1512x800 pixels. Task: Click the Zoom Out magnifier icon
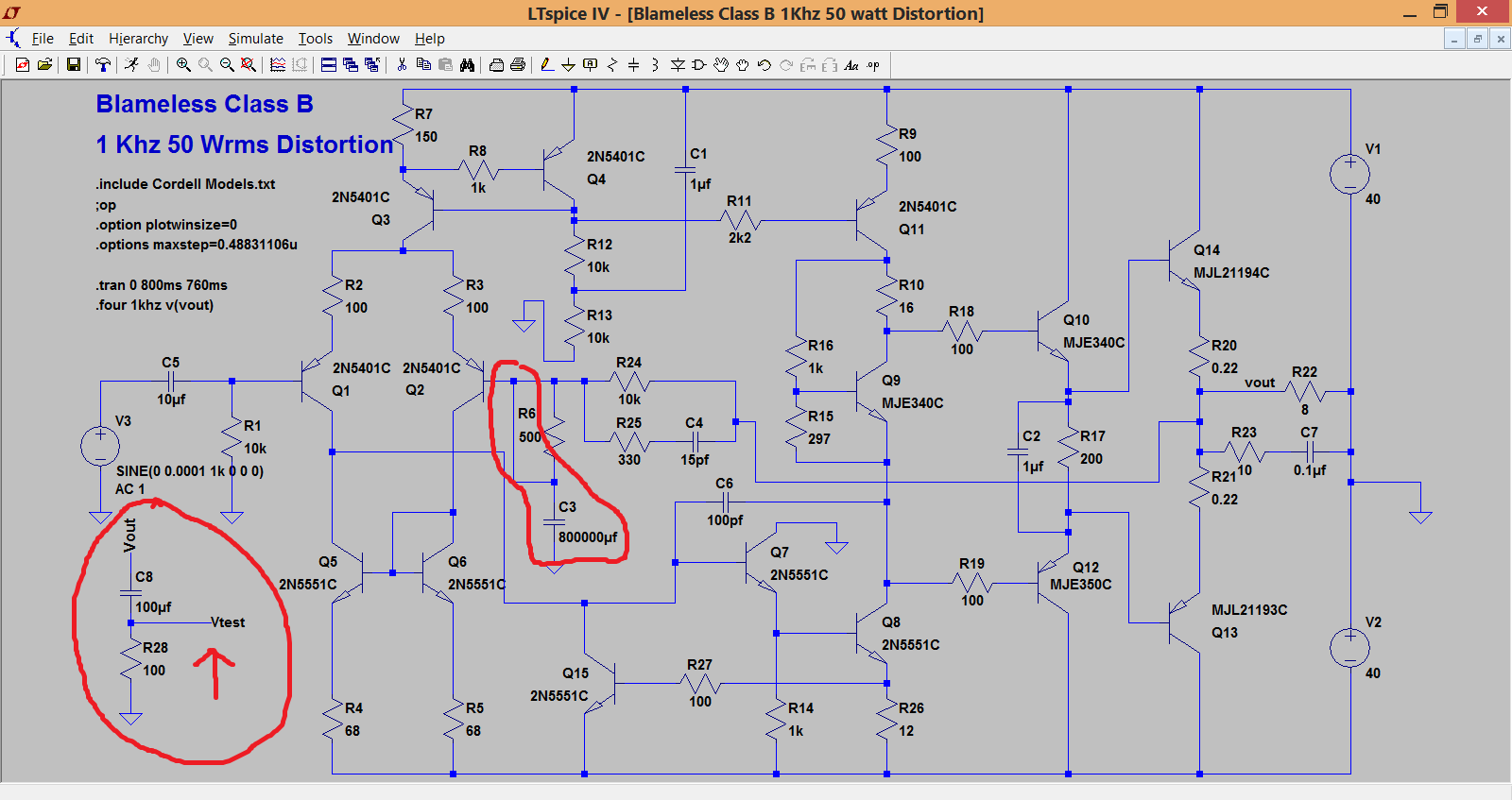click(x=227, y=65)
